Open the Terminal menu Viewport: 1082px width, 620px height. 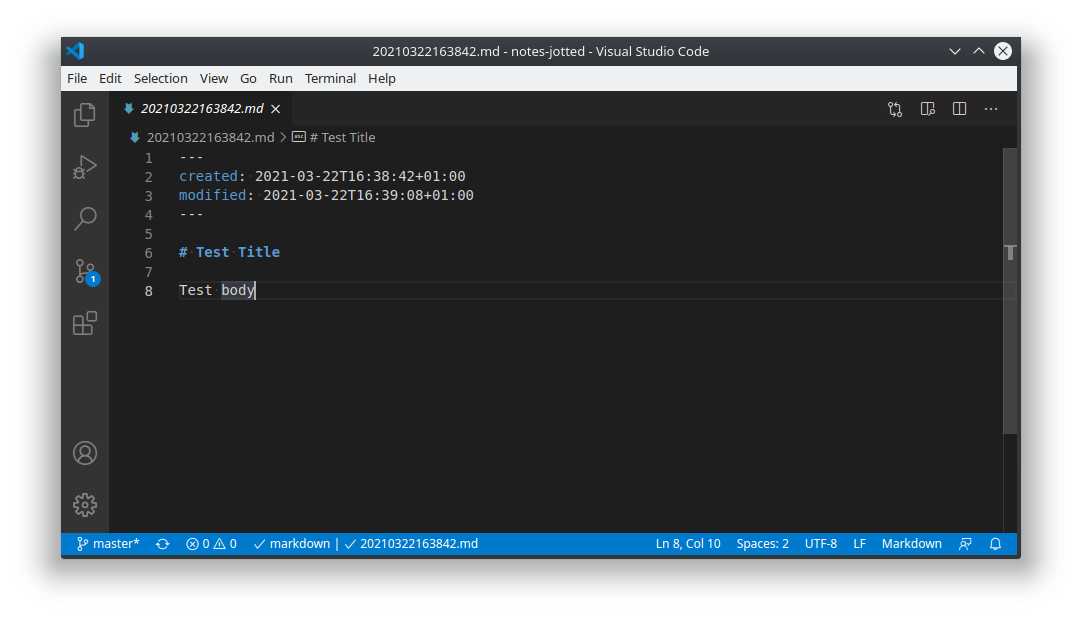click(x=330, y=78)
